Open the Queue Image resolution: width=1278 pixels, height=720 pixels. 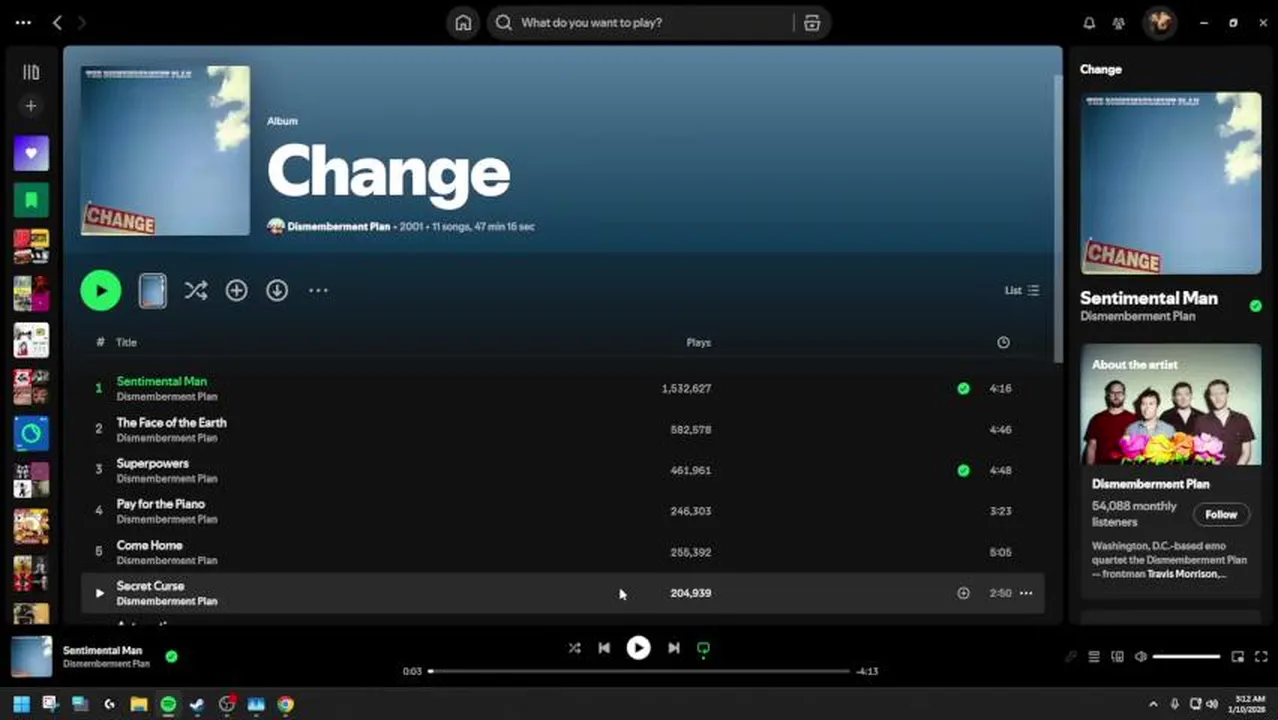pyautogui.click(x=1094, y=657)
